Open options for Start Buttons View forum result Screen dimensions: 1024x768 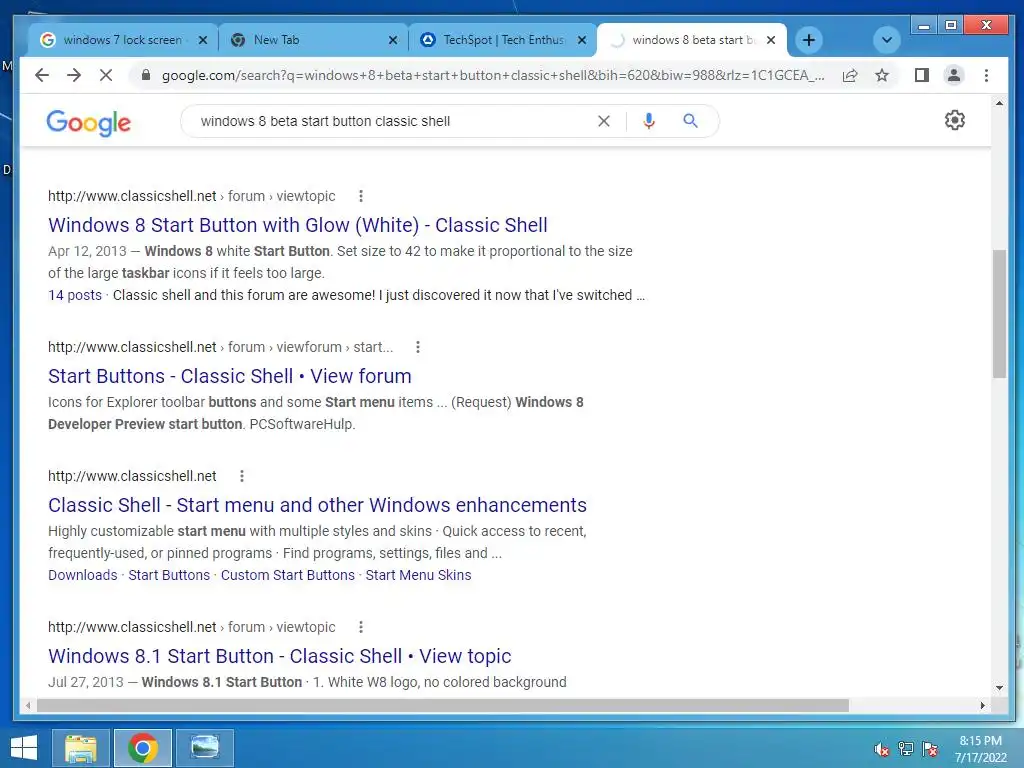(x=418, y=347)
